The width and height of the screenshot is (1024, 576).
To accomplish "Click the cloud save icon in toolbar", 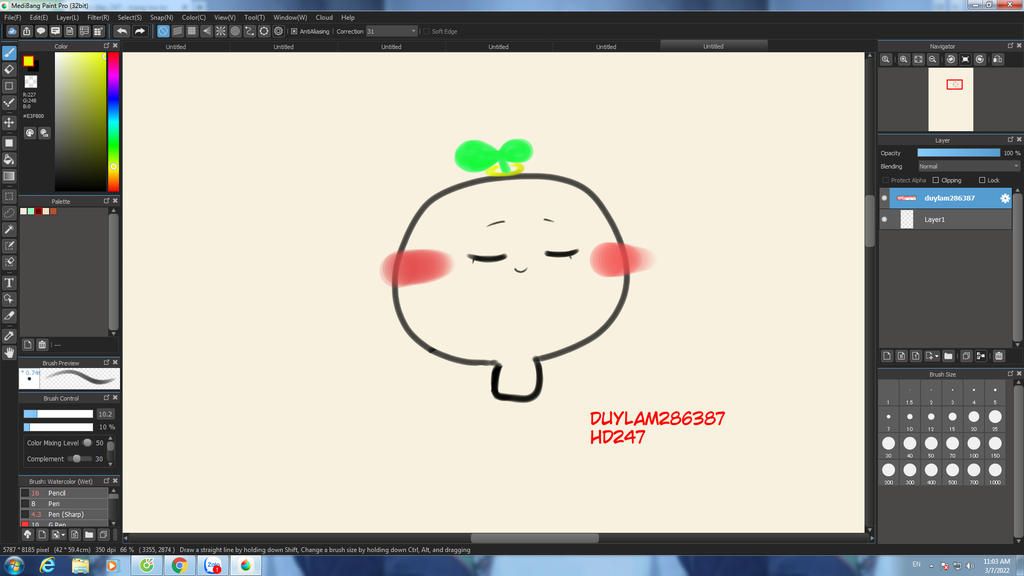I will [12, 31].
